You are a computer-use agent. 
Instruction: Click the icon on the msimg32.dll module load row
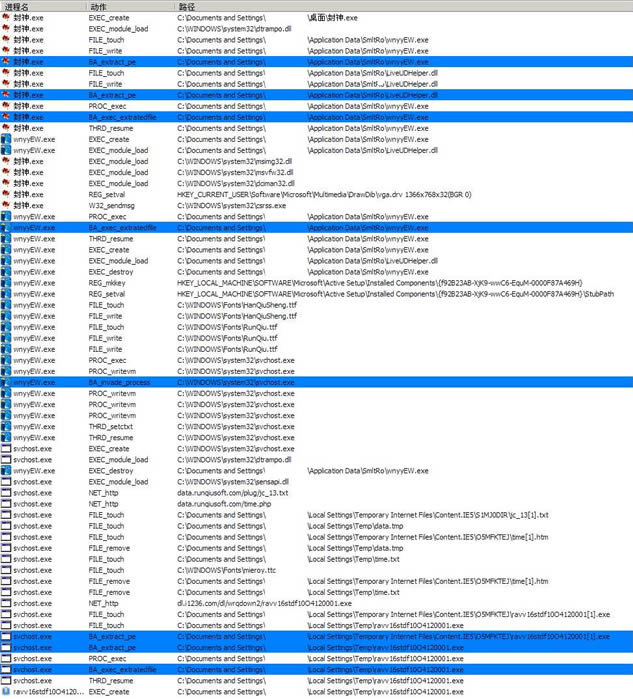[6, 161]
